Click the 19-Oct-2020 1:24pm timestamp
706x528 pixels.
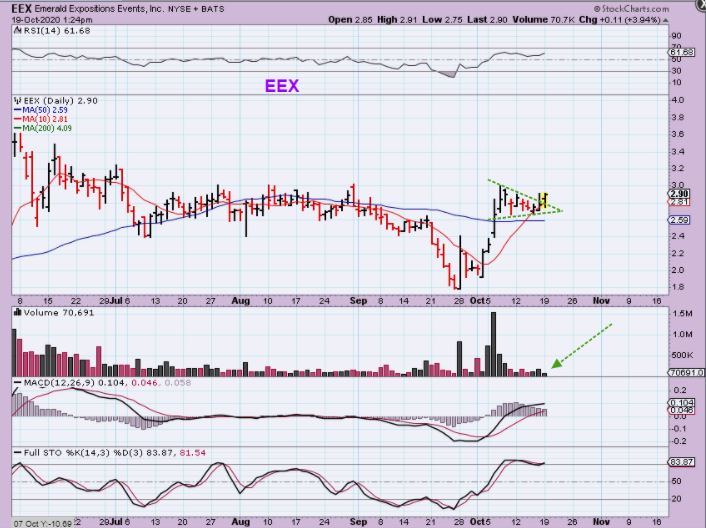tap(52, 20)
